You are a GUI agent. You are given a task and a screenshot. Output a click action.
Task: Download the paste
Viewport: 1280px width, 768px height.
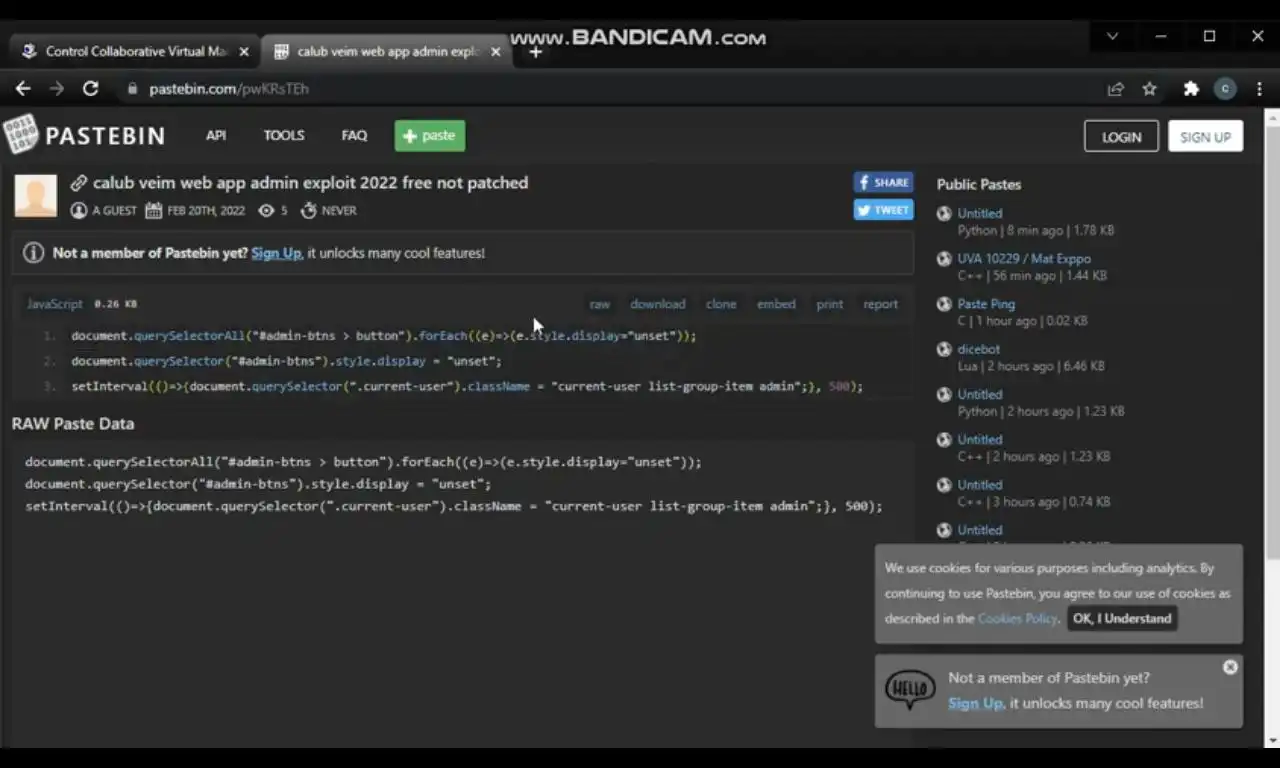[x=658, y=304]
